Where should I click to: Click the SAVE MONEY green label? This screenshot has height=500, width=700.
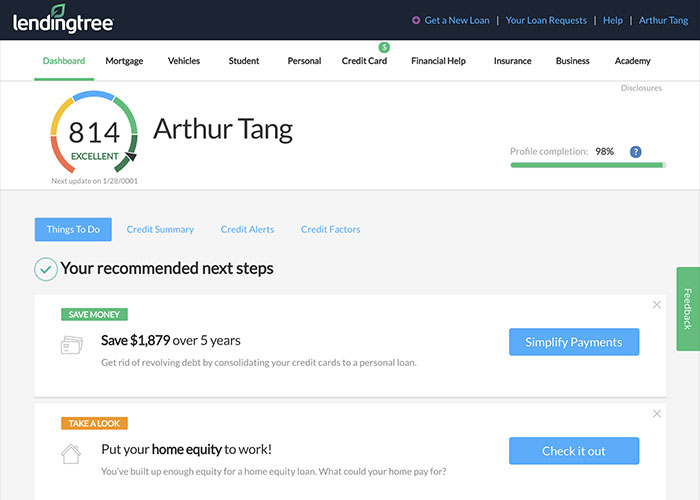click(94, 314)
